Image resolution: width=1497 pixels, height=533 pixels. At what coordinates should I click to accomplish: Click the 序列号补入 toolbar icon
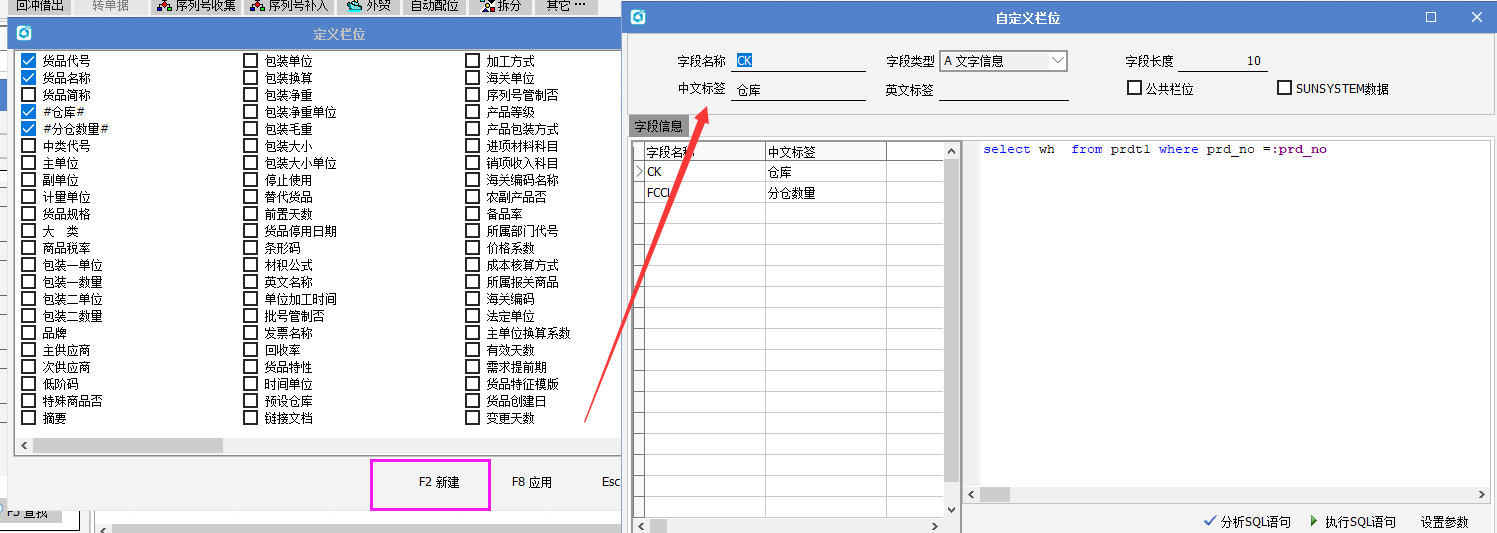256,6
